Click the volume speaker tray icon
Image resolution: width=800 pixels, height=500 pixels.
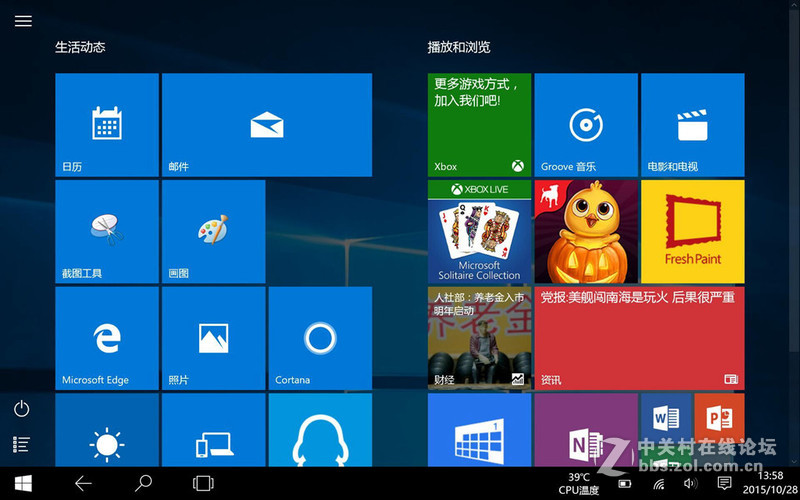pos(690,483)
